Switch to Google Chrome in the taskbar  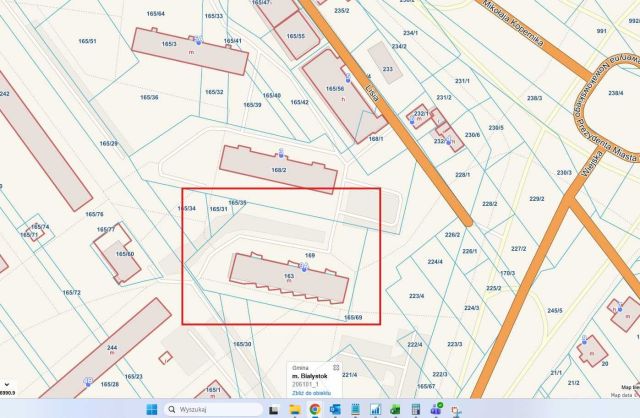click(x=315, y=409)
